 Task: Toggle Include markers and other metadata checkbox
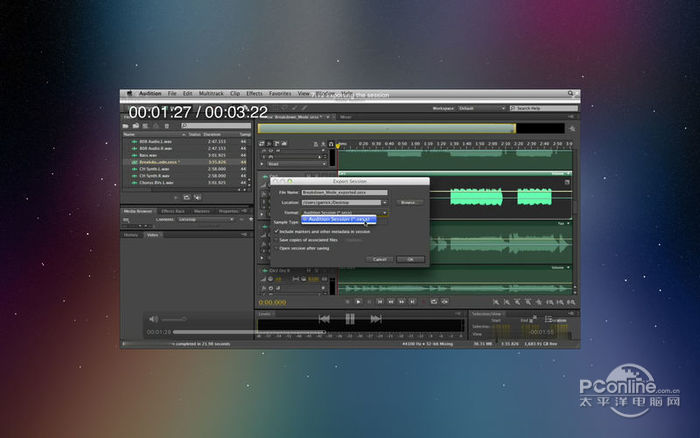pos(276,231)
